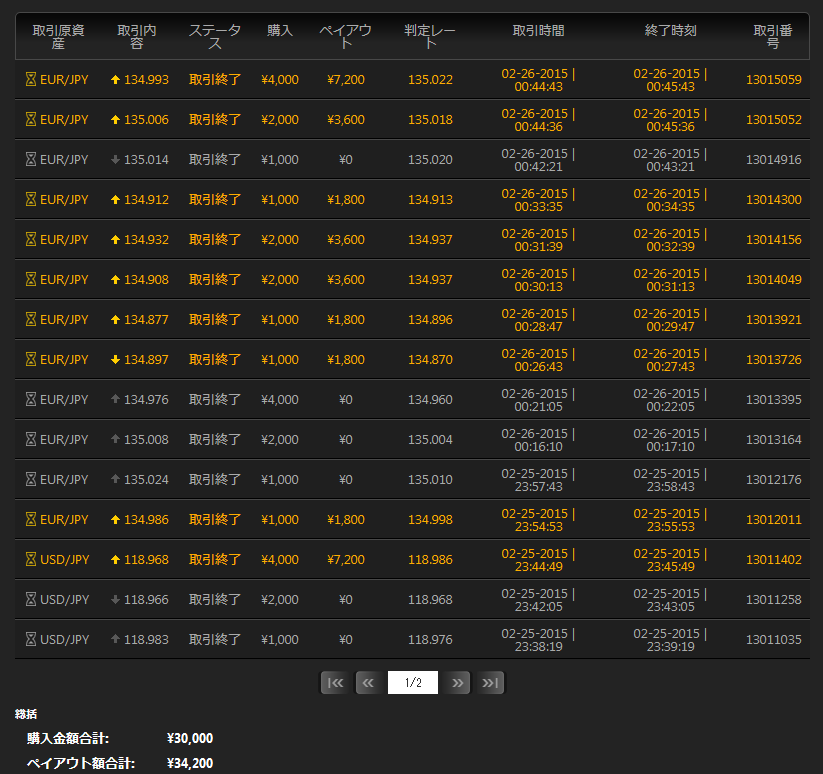Click the 取引内容 column header
Viewport: 823px width, 774px height.
click(136, 37)
